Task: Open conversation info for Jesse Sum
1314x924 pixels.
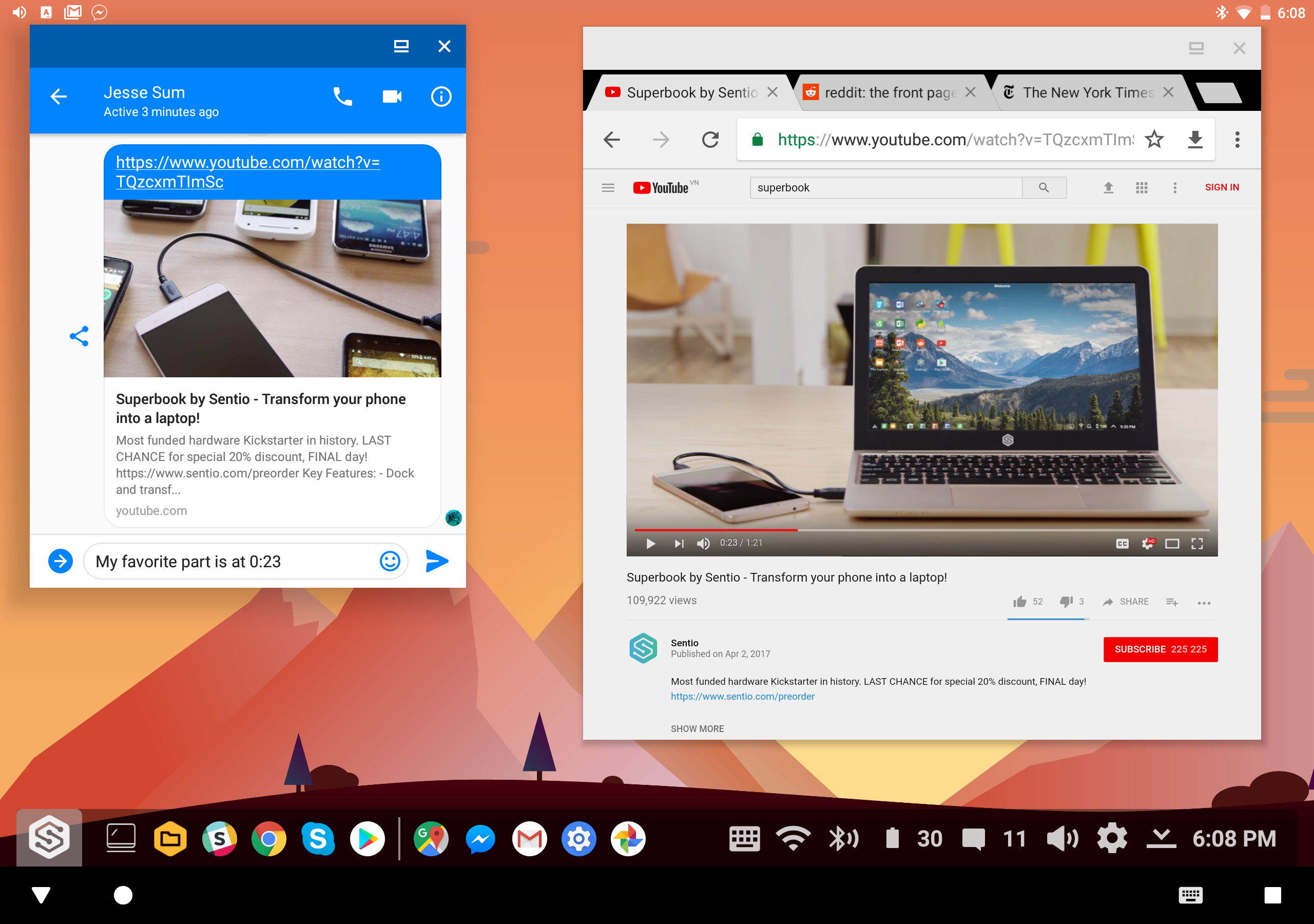Action: click(441, 97)
